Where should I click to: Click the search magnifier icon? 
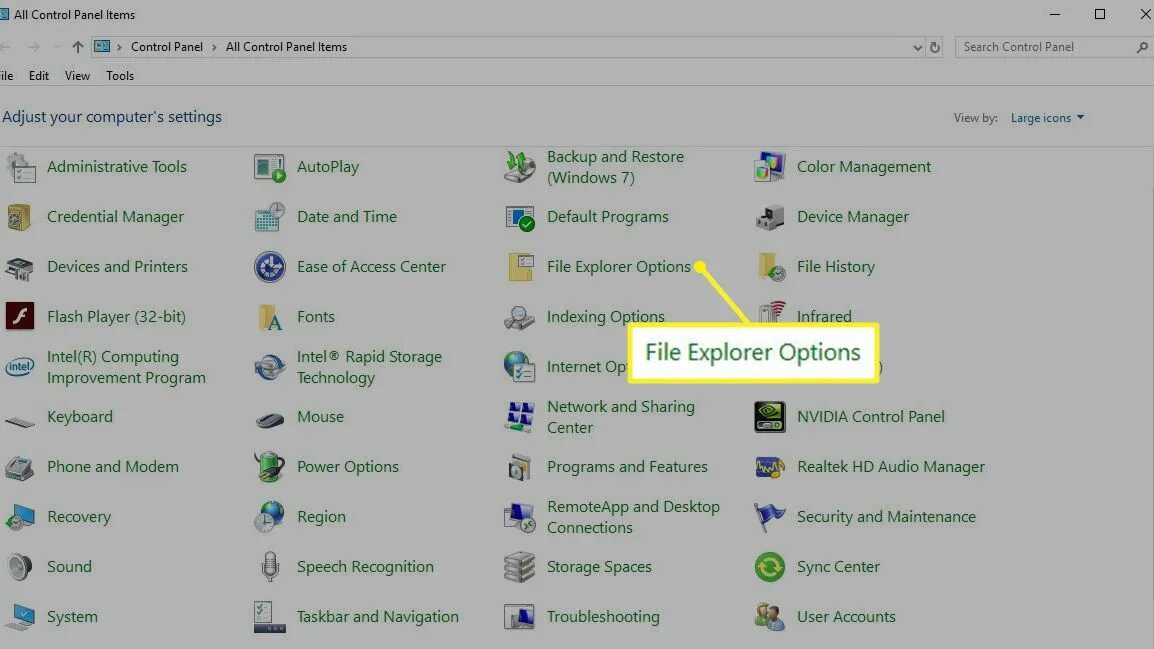click(1142, 47)
